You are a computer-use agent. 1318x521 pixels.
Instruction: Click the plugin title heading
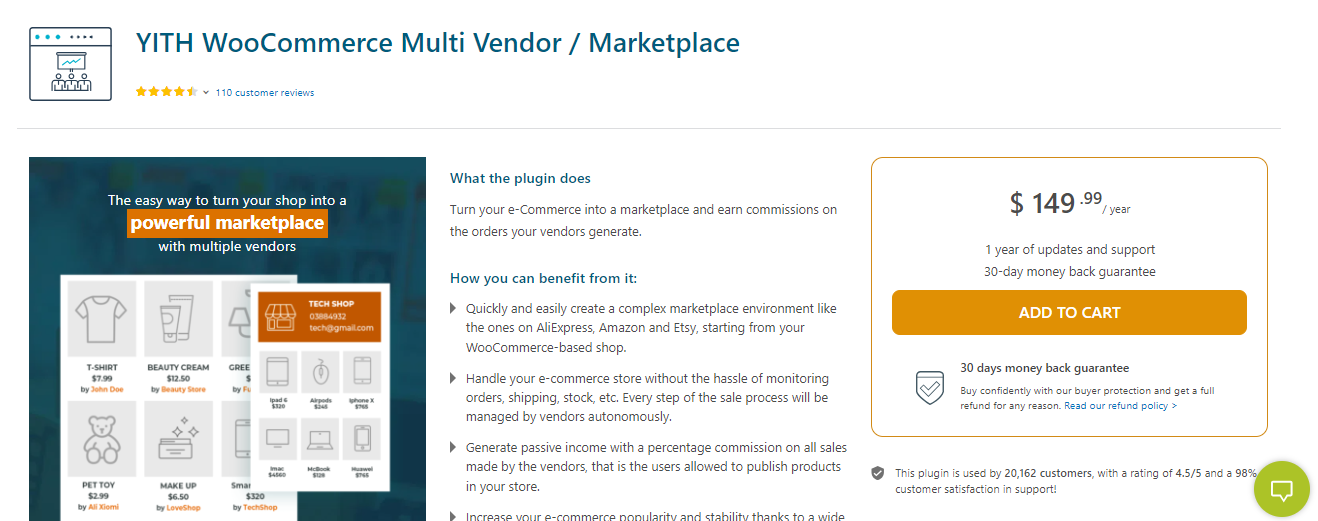point(438,44)
